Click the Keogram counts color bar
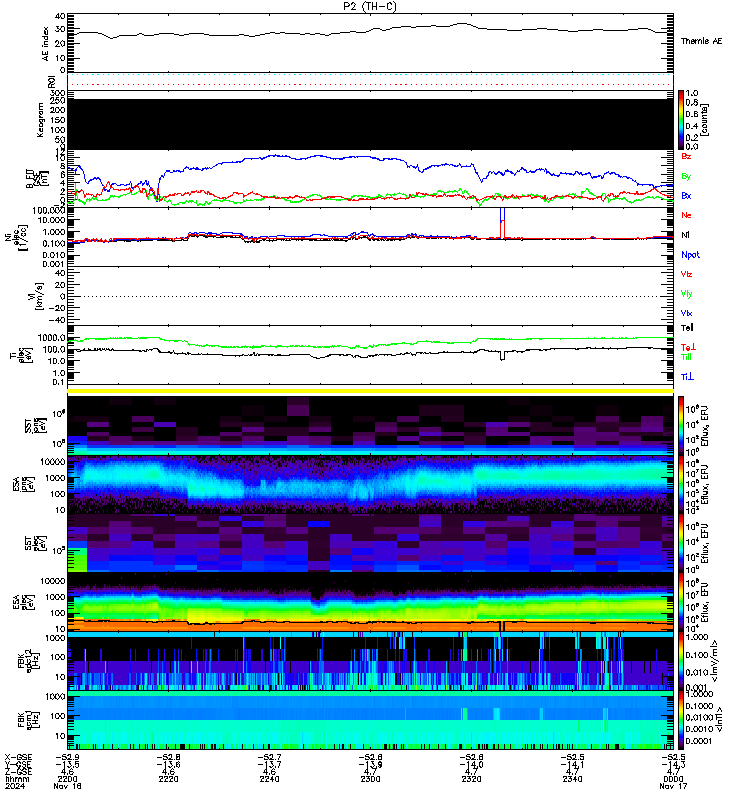The height and width of the screenshot is (800, 750). point(681,120)
